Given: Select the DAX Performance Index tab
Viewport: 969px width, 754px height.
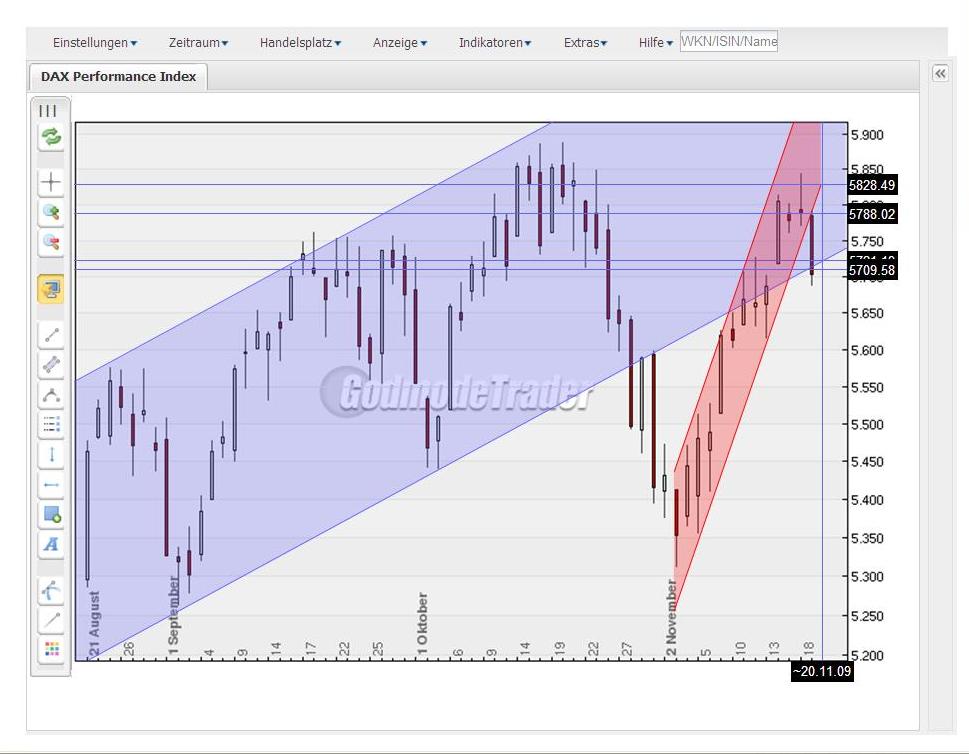Looking at the screenshot, I should point(117,76).
